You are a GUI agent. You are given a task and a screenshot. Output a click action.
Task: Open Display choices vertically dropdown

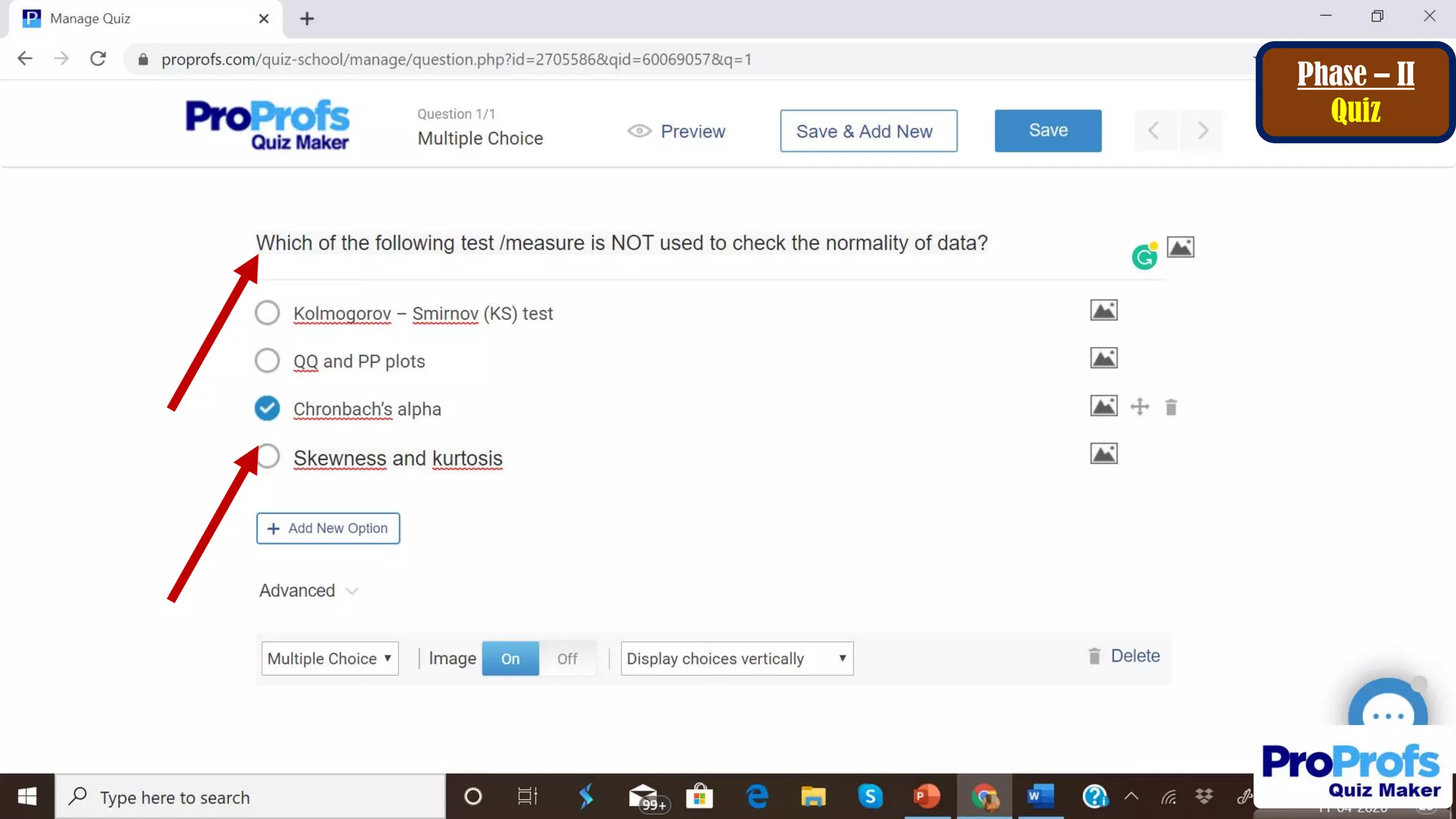tap(737, 658)
